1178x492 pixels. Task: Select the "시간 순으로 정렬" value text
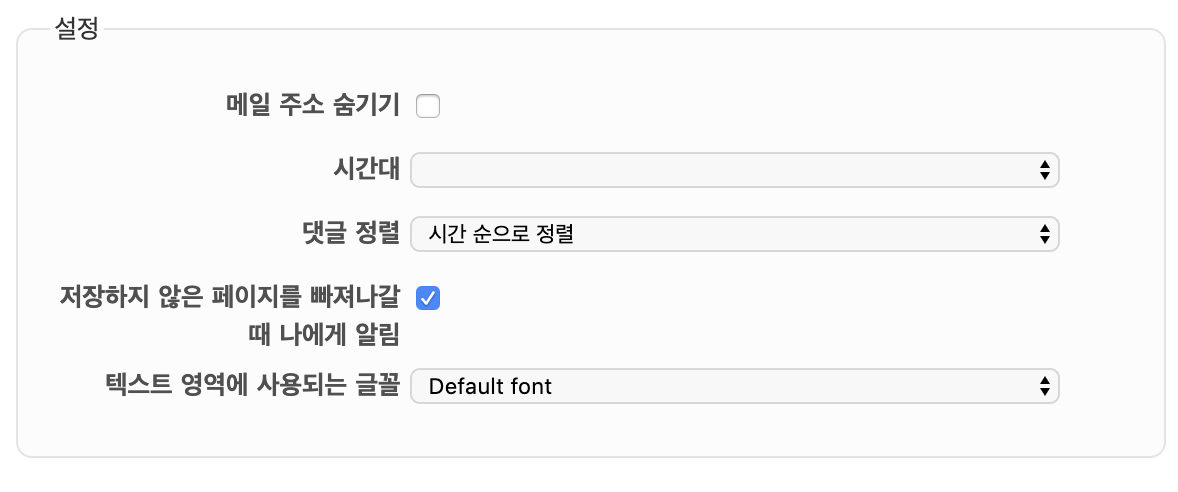pos(501,234)
